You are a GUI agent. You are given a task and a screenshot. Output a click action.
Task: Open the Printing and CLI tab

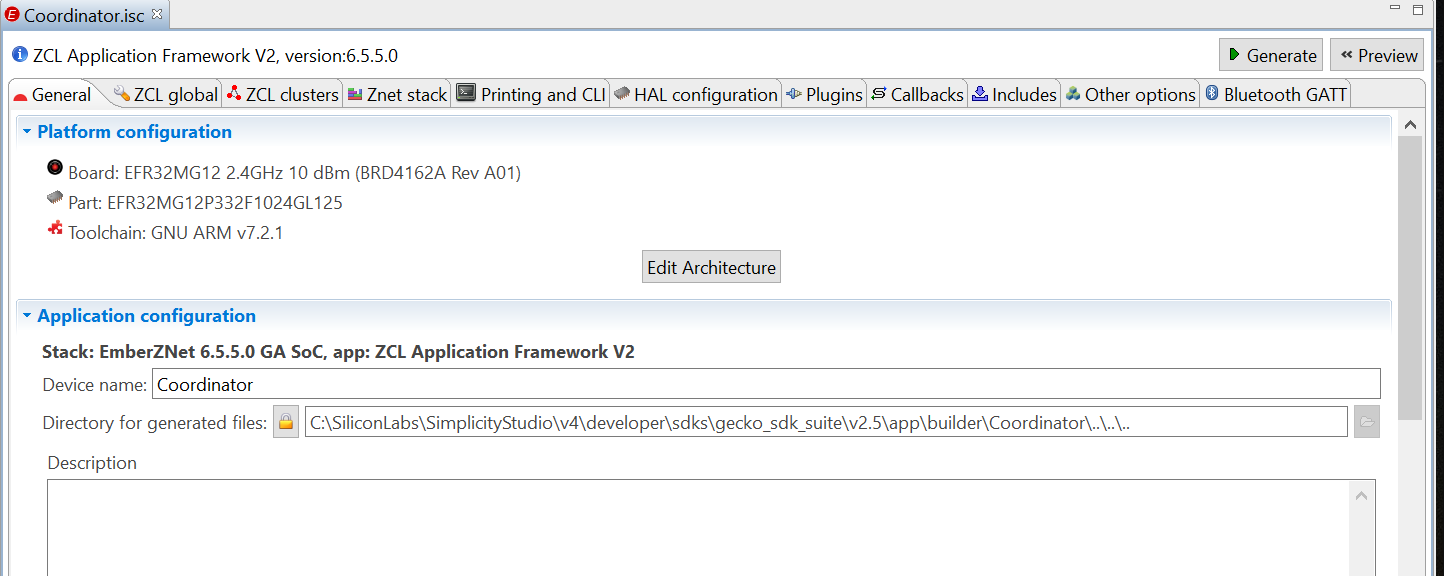[x=531, y=95]
